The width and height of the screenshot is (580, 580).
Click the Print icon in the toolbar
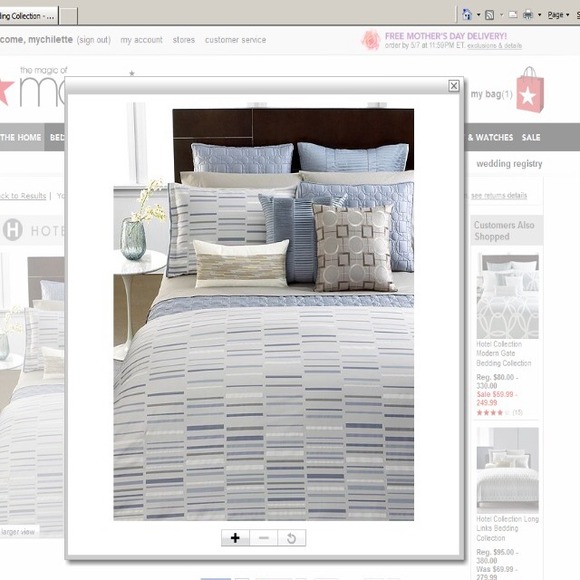(528, 15)
